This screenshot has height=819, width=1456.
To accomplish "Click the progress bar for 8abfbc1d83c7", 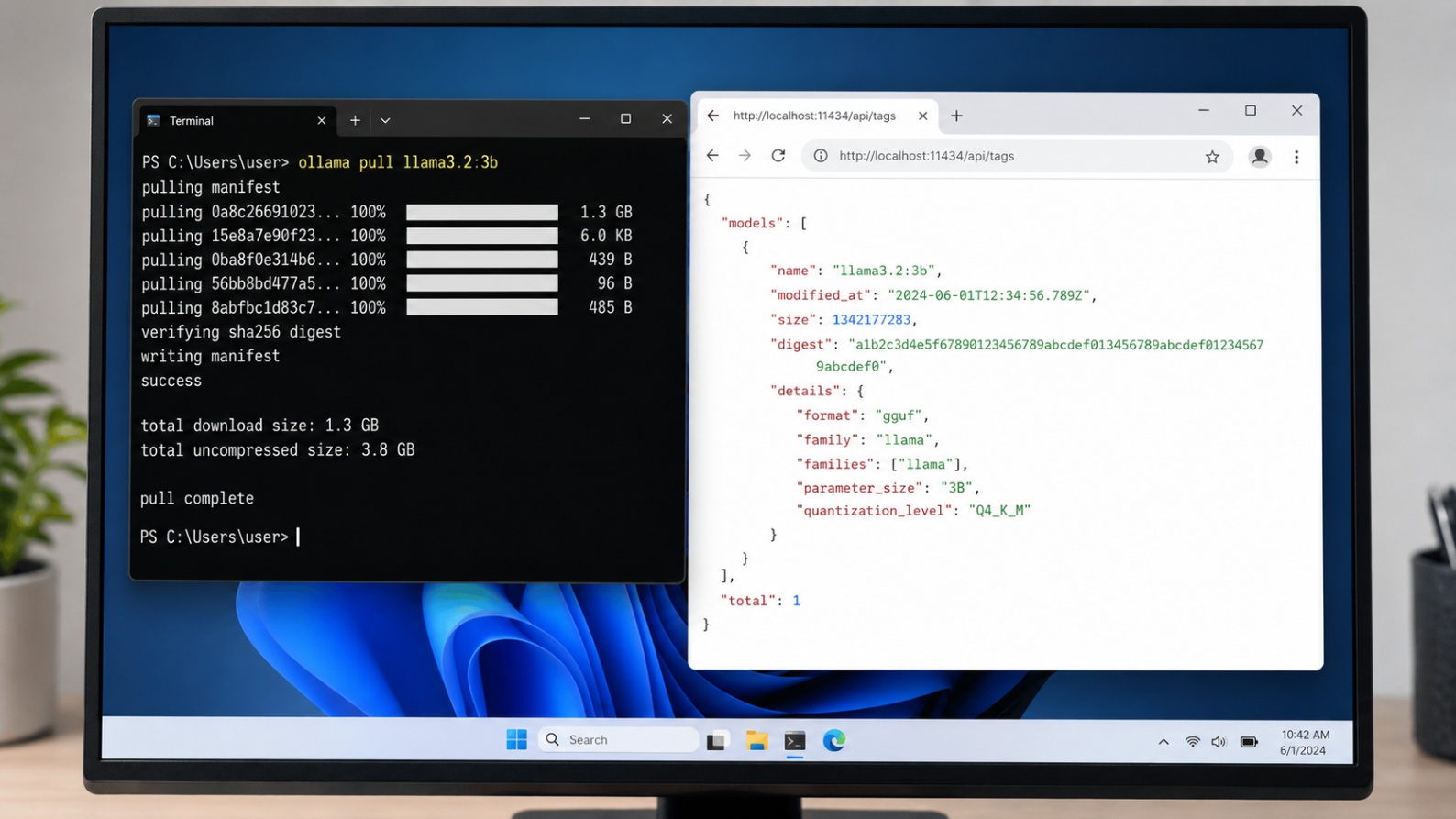I will (482, 307).
